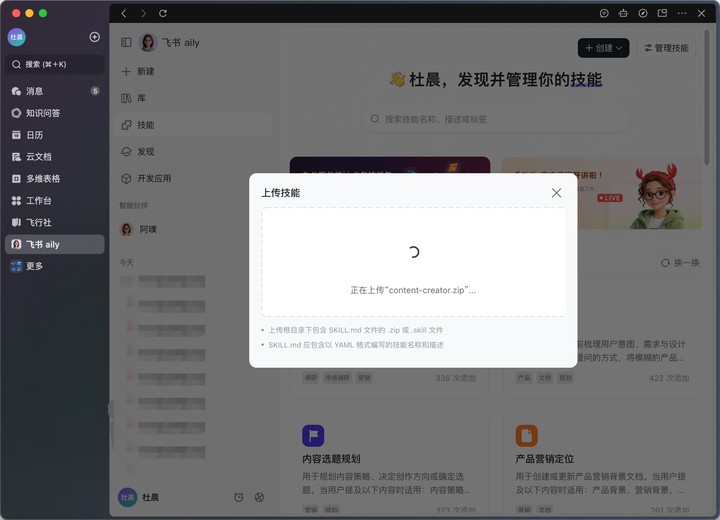
Task: Open 知识问答 in the left sidebar
Action: [55, 113]
